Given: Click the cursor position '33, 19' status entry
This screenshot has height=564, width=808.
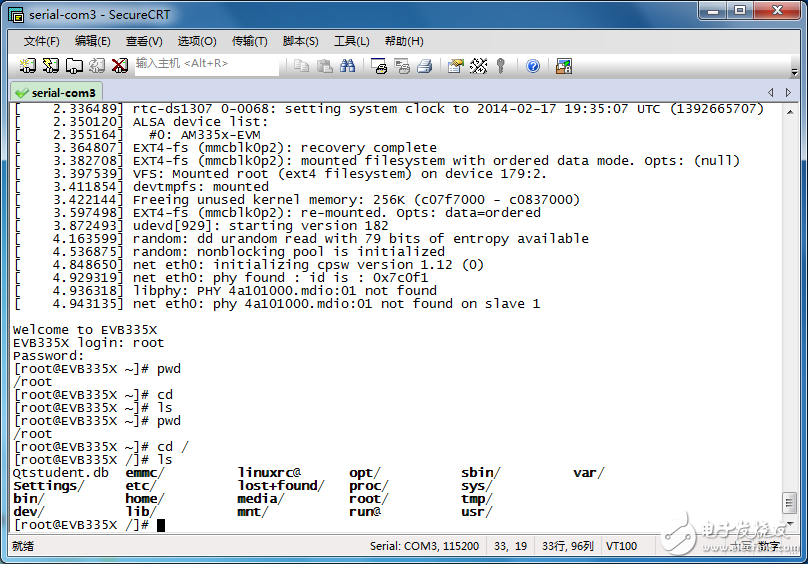Looking at the screenshot, I should (x=510, y=546).
